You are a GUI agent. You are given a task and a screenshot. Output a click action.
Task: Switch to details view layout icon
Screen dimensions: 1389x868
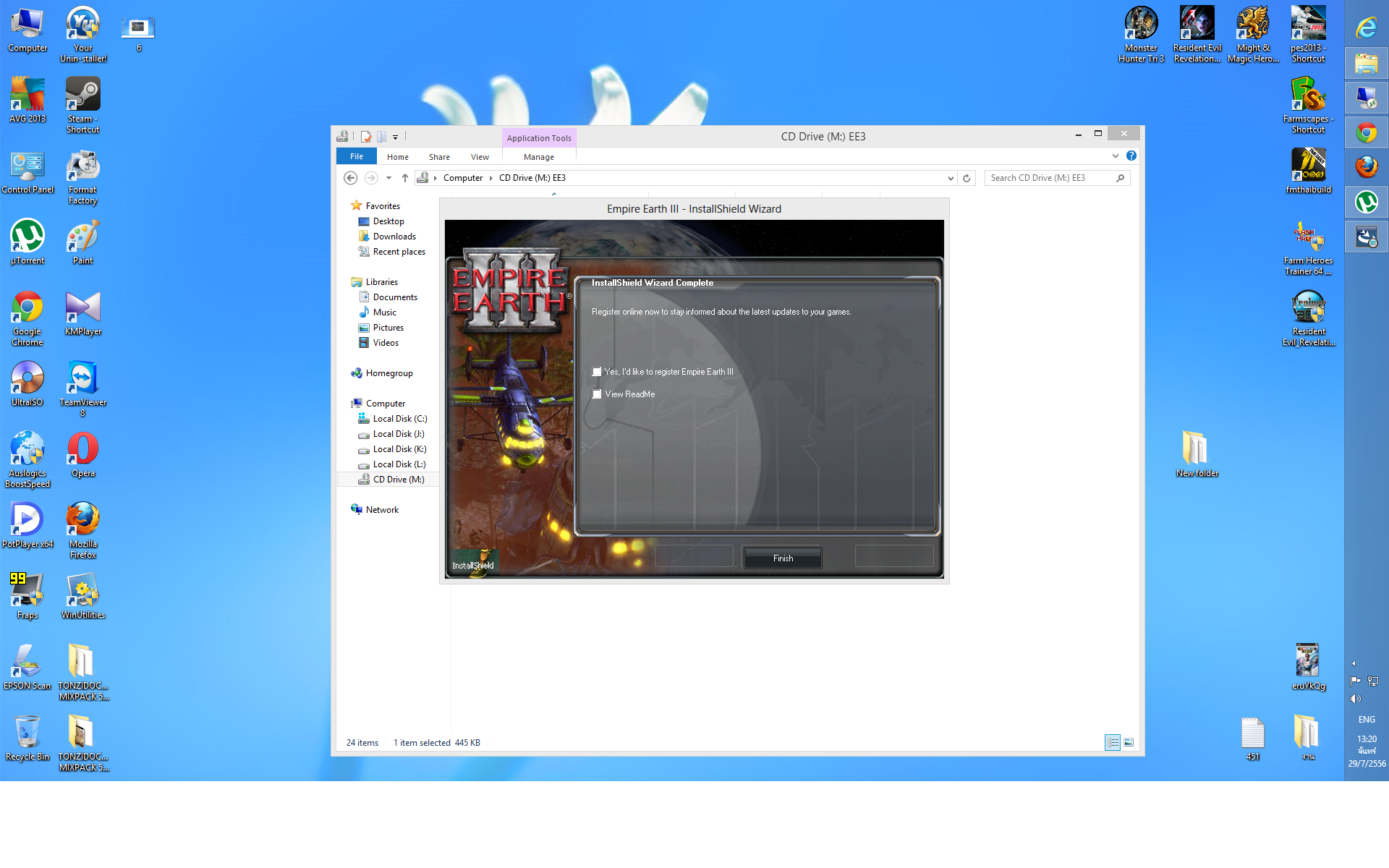pyautogui.click(x=1113, y=742)
